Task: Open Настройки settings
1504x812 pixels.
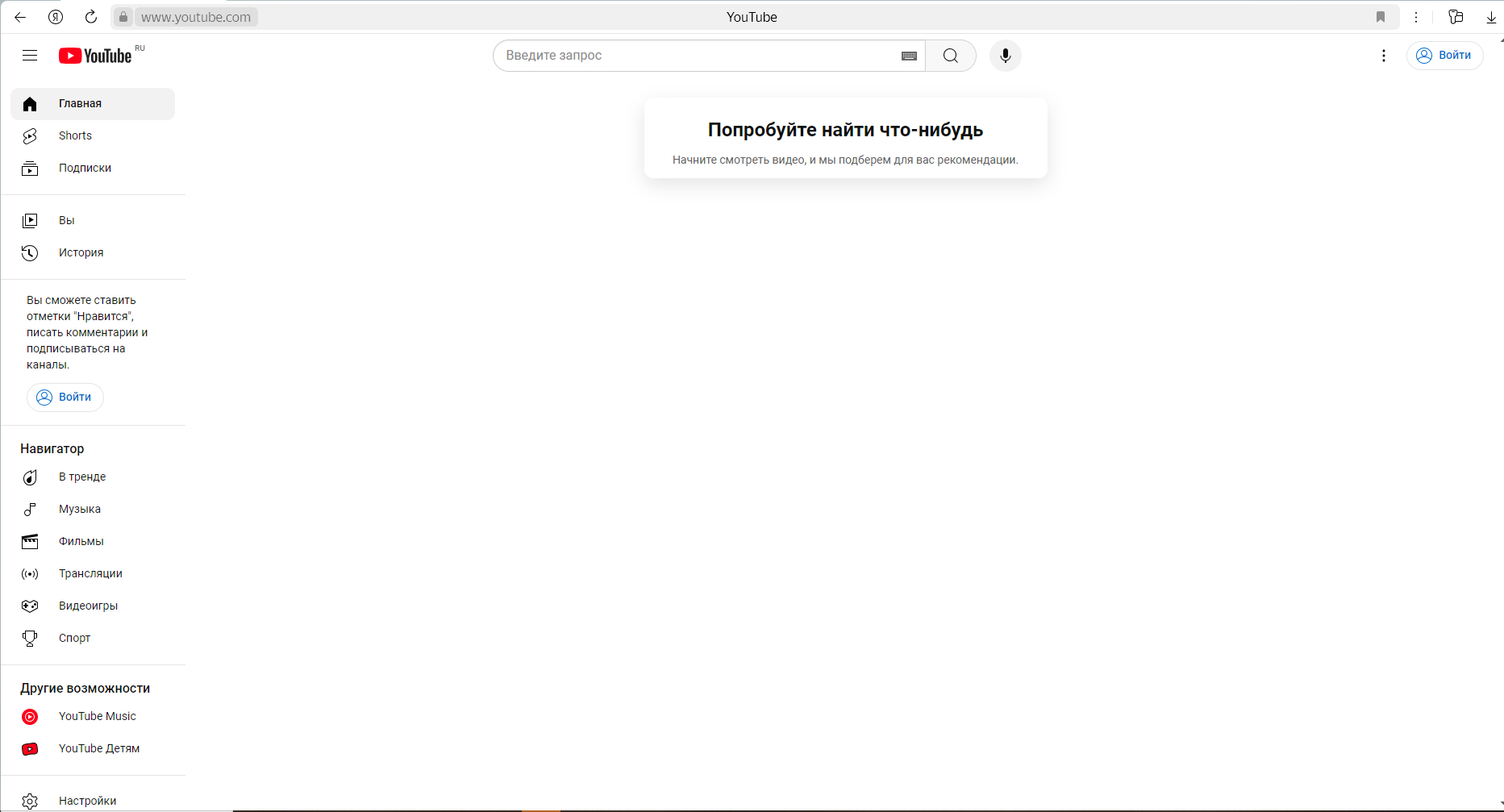Action: [x=87, y=801]
